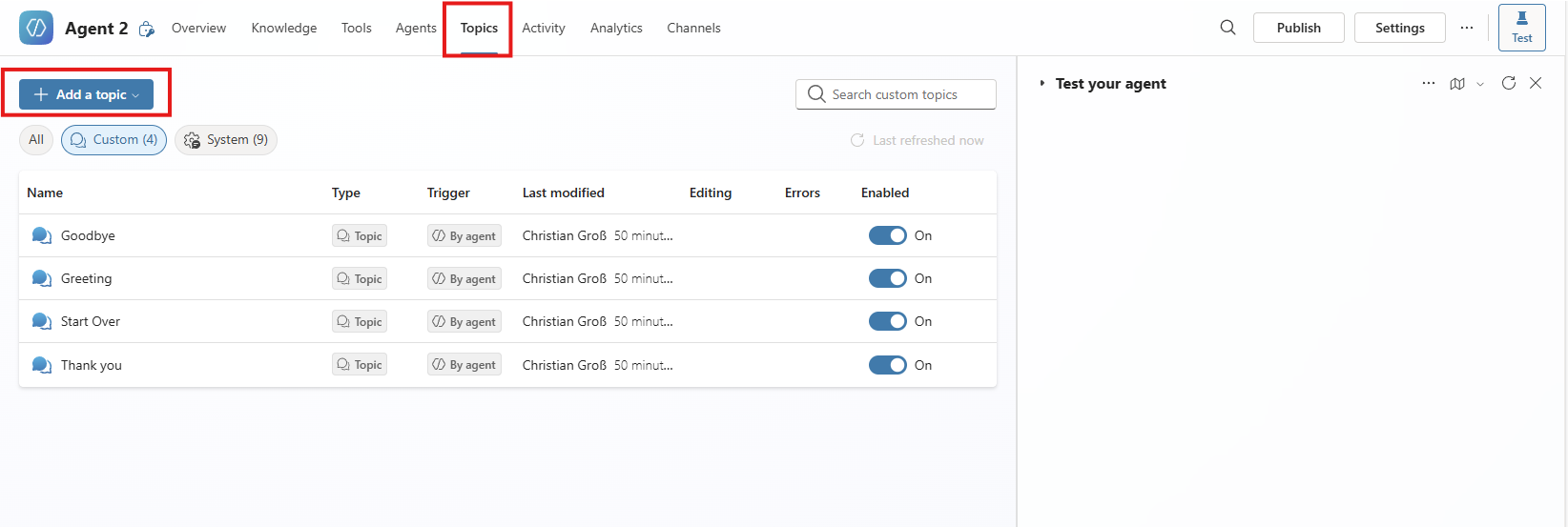The image size is (1568, 527).
Task: Click the By agent trigger badge for Greeting
Action: [x=464, y=278]
